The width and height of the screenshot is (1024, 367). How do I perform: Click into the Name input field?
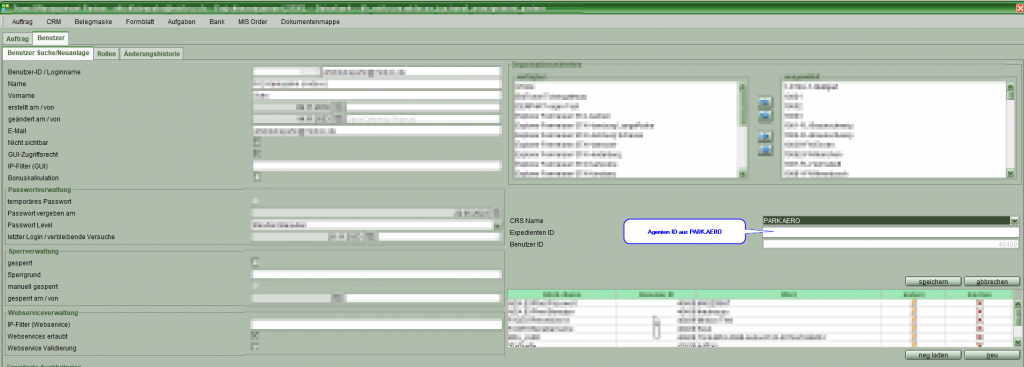(376, 84)
